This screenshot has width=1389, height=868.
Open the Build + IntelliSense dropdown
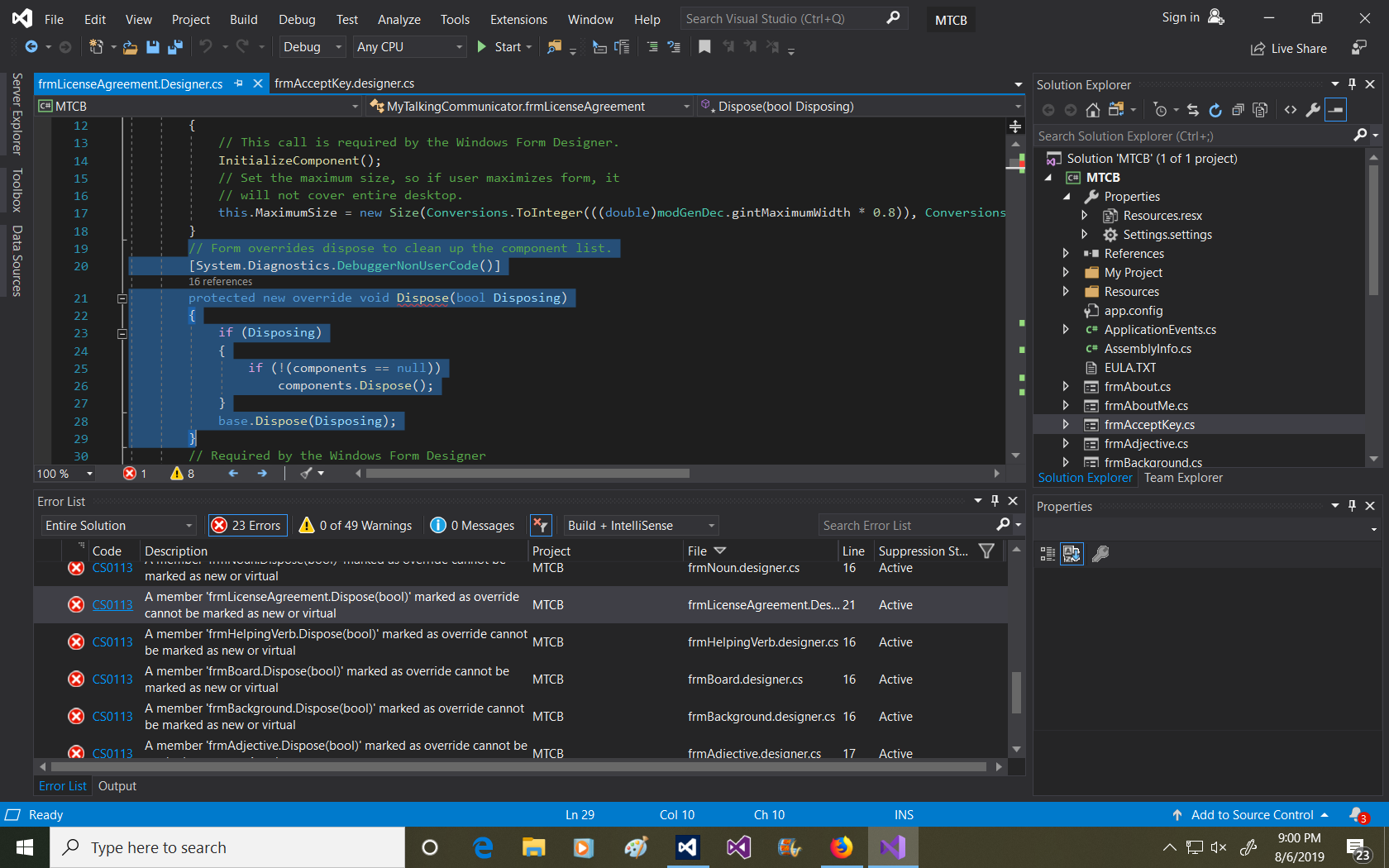640,525
